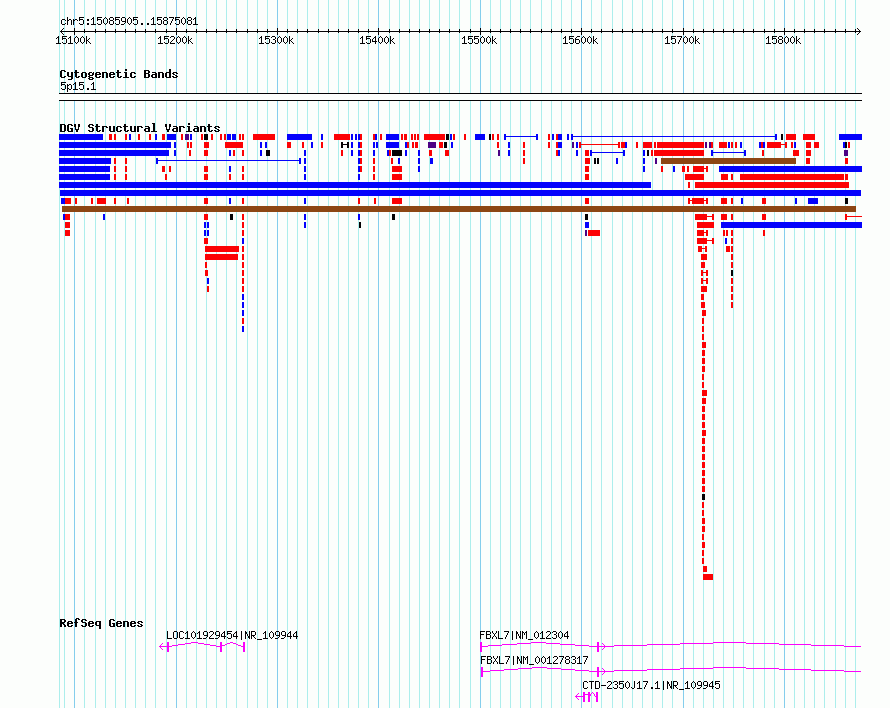Click the 15500k ruler position label
Image resolution: width=890 pixels, height=708 pixels.
tap(479, 40)
